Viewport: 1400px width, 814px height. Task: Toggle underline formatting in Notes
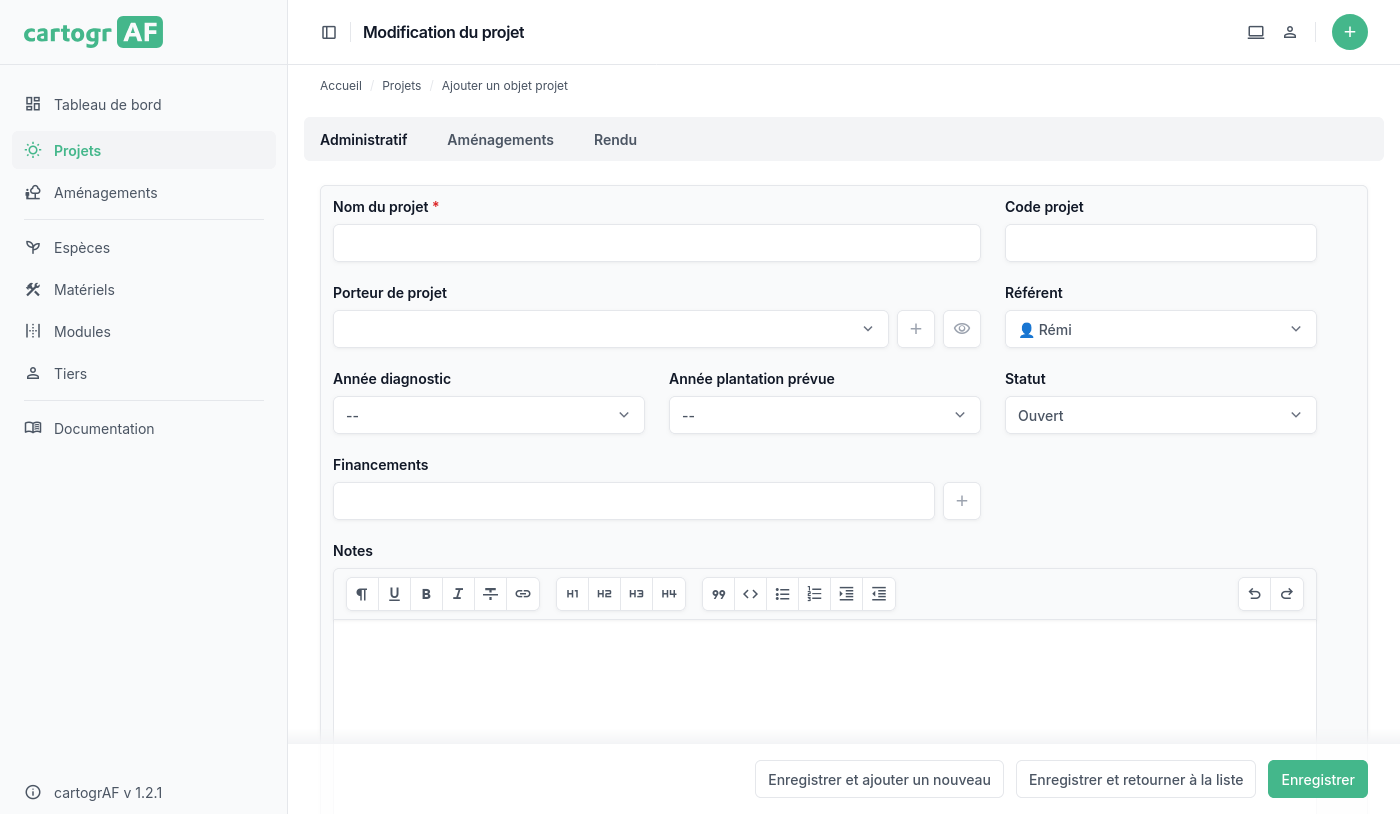[394, 594]
